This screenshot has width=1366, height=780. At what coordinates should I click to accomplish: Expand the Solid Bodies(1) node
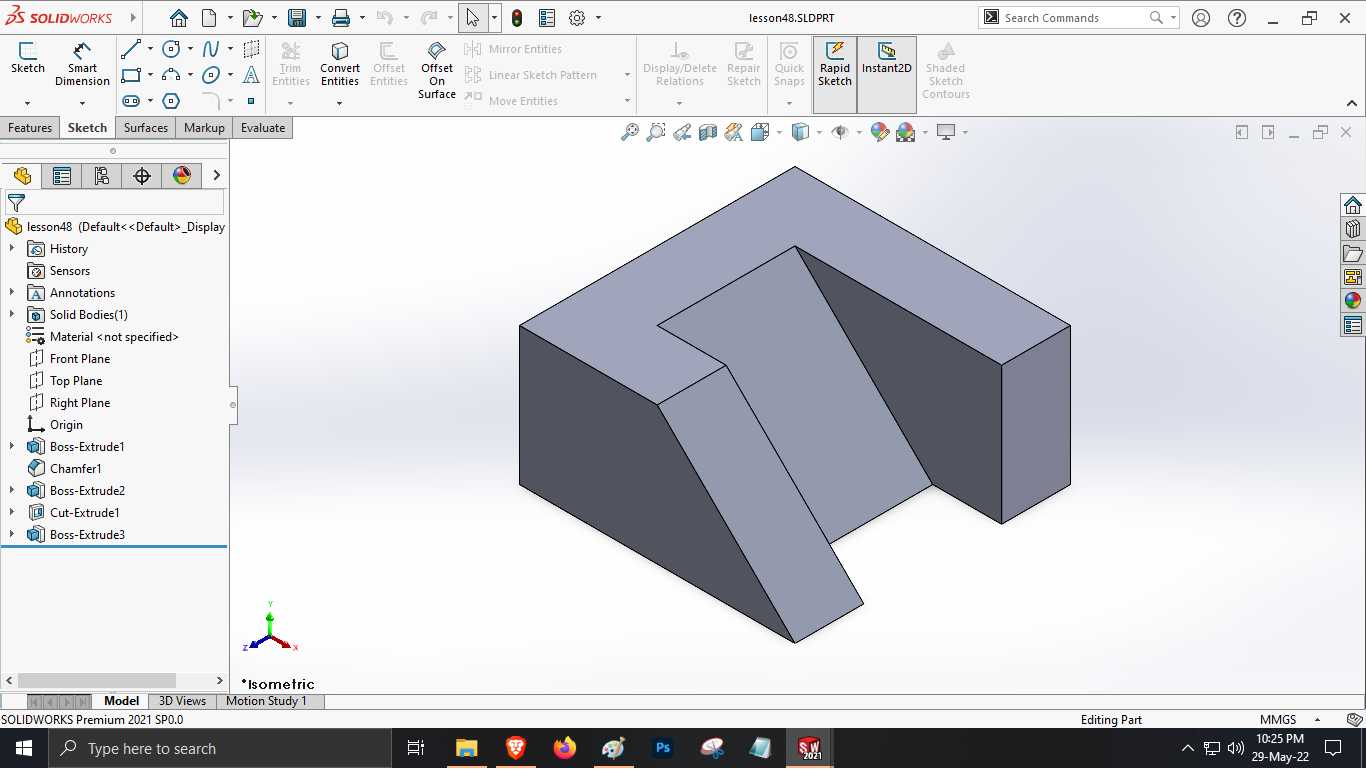click(x=12, y=314)
